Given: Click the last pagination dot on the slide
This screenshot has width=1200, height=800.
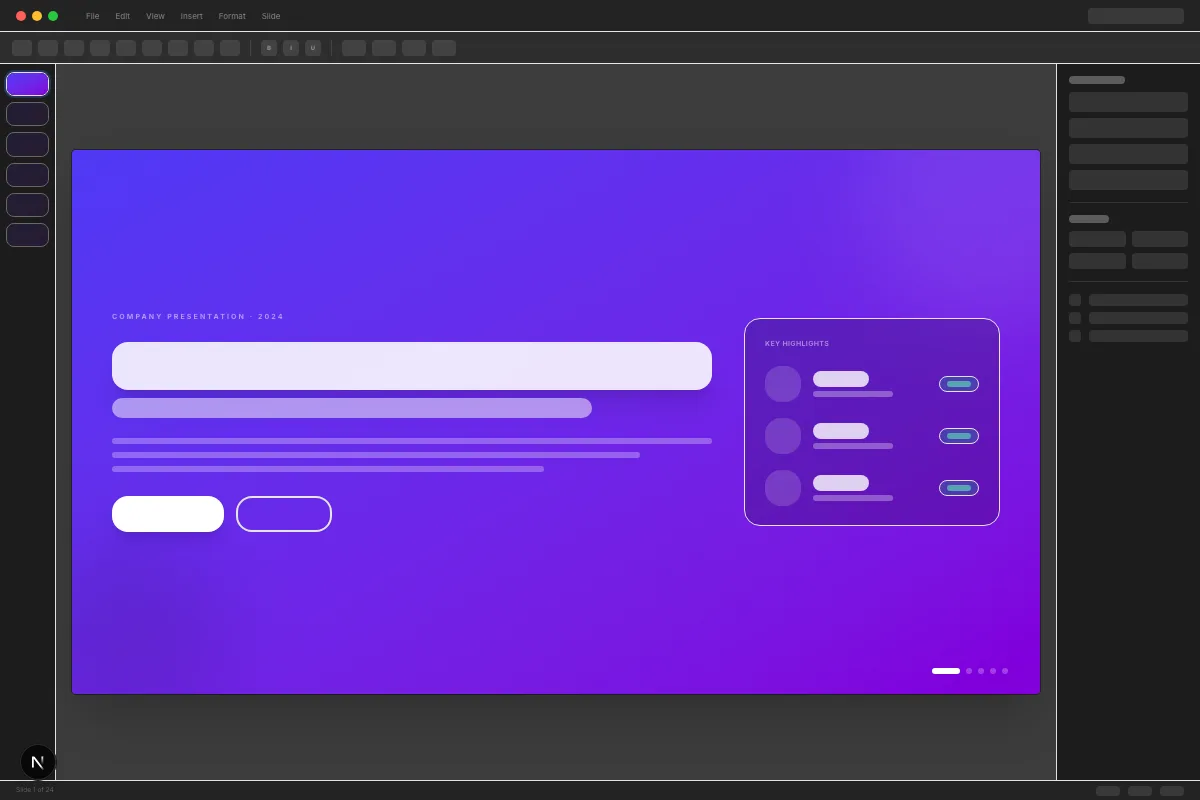Looking at the screenshot, I should pyautogui.click(x=1005, y=671).
